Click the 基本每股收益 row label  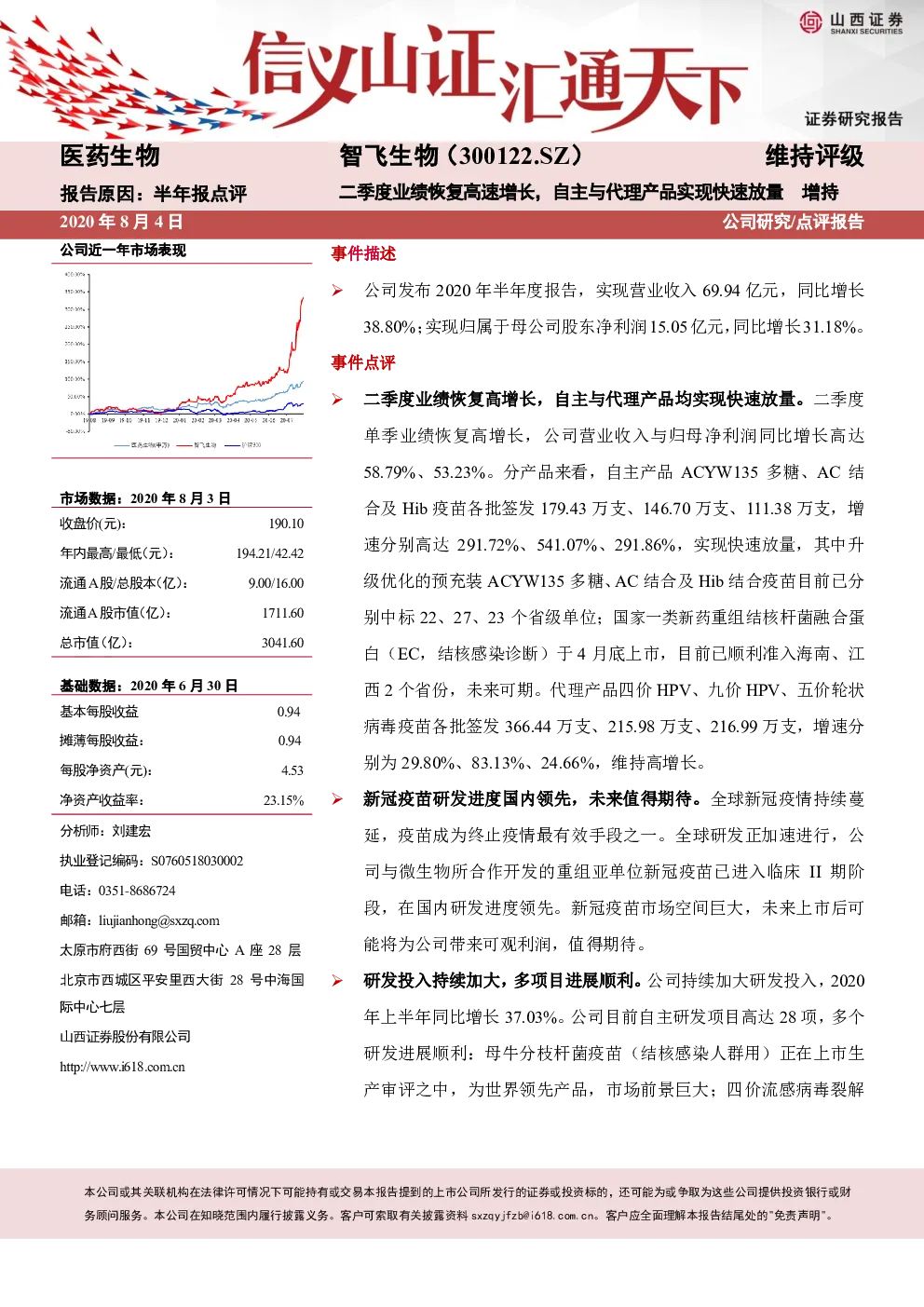pos(99,712)
